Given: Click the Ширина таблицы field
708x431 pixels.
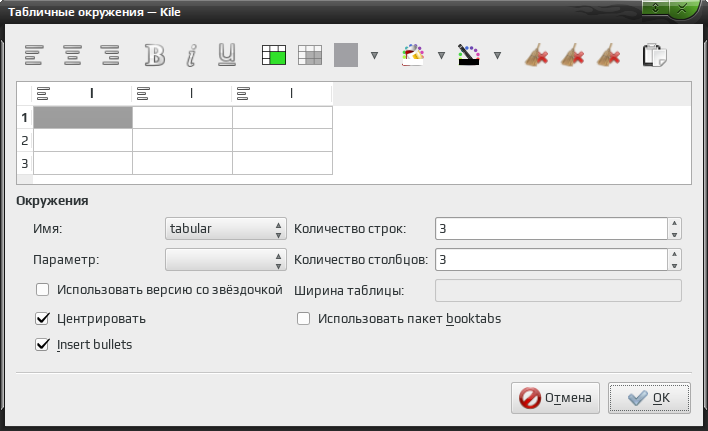Looking at the screenshot, I should pos(558,291).
